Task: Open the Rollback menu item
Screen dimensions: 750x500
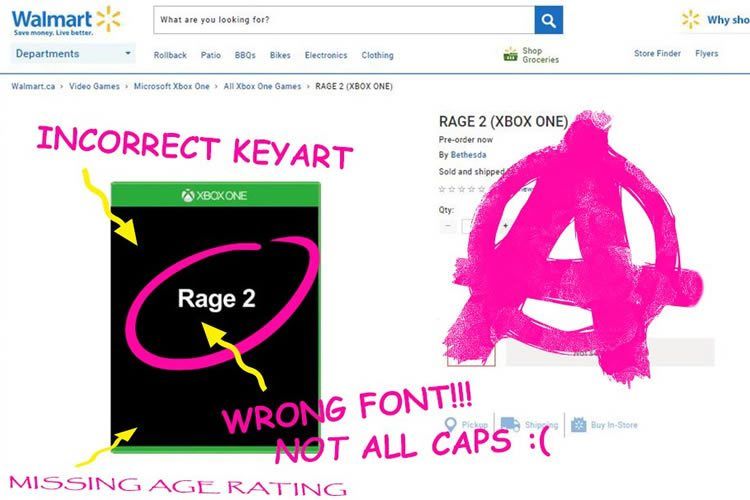Action: coord(170,55)
